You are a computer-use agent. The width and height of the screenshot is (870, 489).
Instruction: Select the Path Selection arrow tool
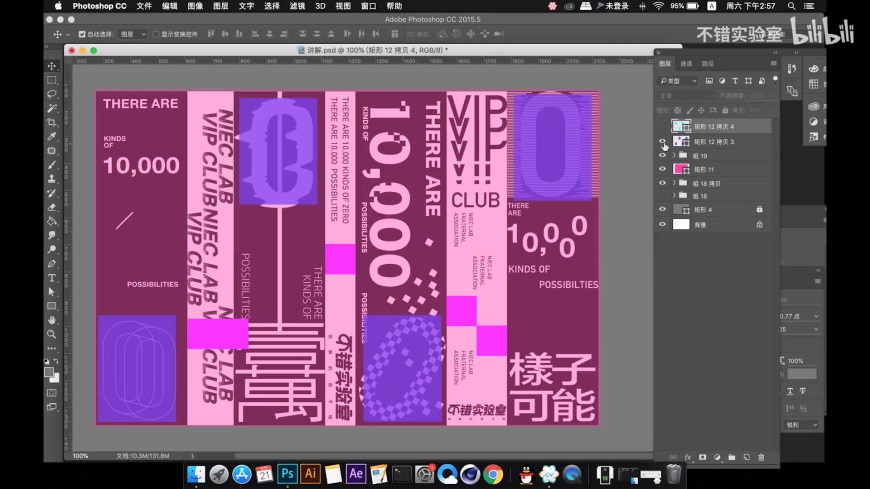(x=52, y=291)
